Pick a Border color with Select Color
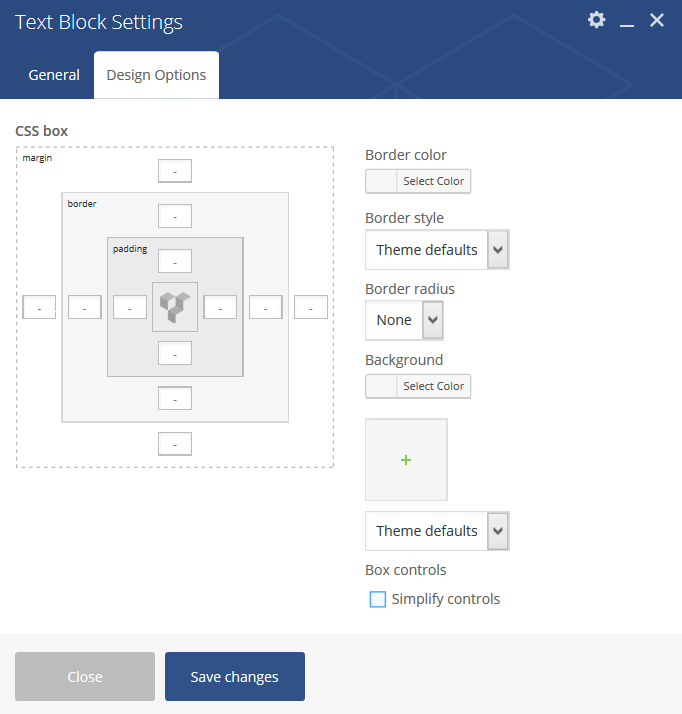 (418, 181)
